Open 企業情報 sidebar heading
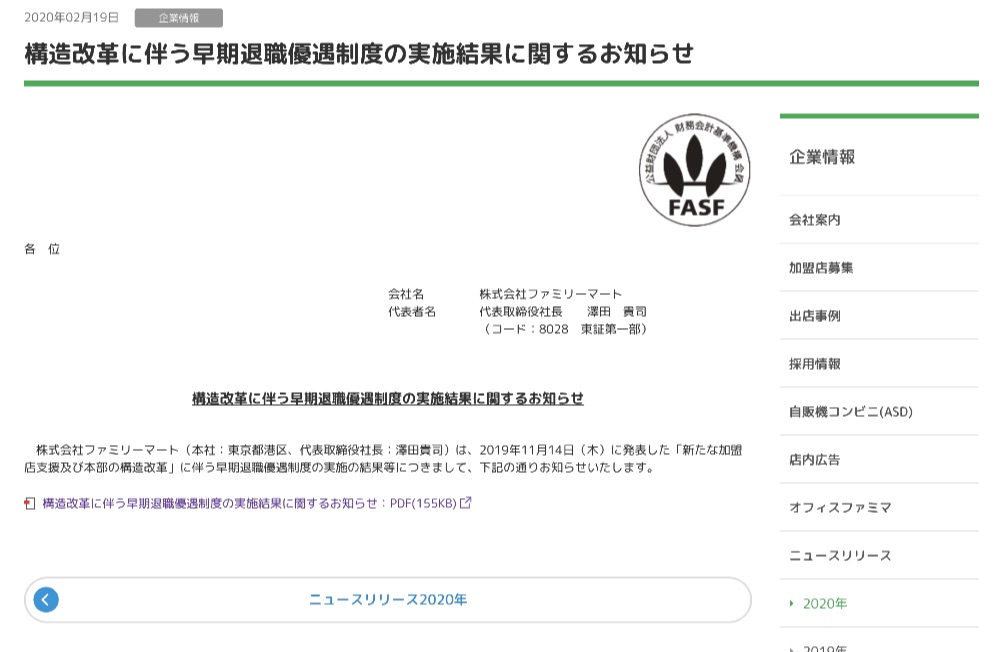This screenshot has width=1000, height=652. tap(822, 157)
